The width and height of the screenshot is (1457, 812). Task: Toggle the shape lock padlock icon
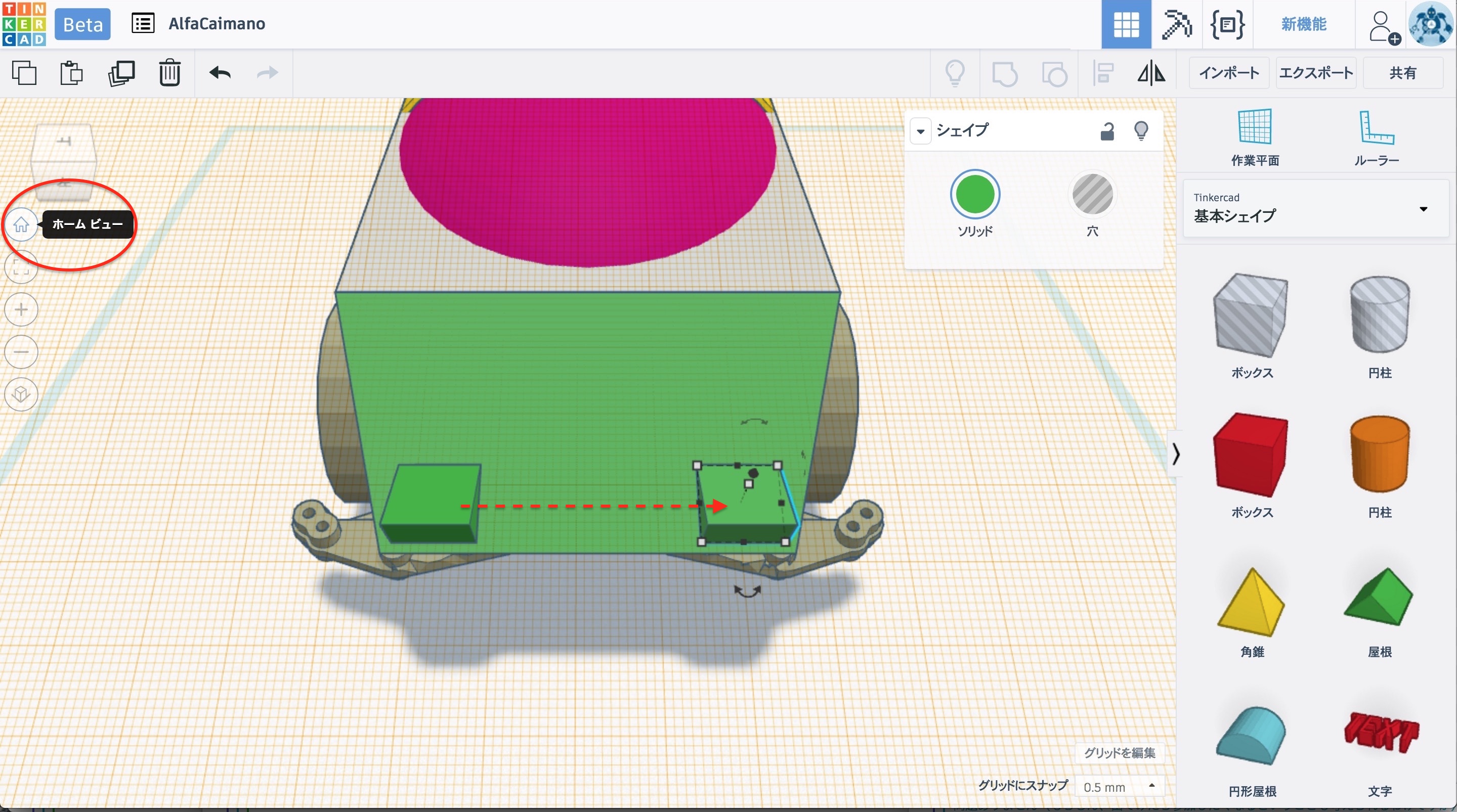1107,131
